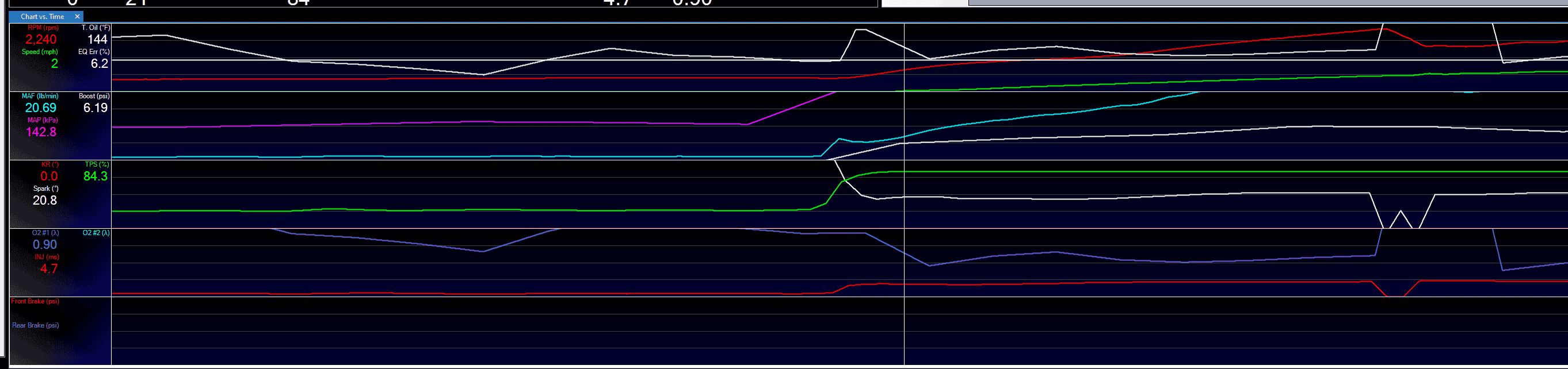Click the Spark value 20.8
The height and width of the screenshot is (369, 1568).
tap(45, 201)
